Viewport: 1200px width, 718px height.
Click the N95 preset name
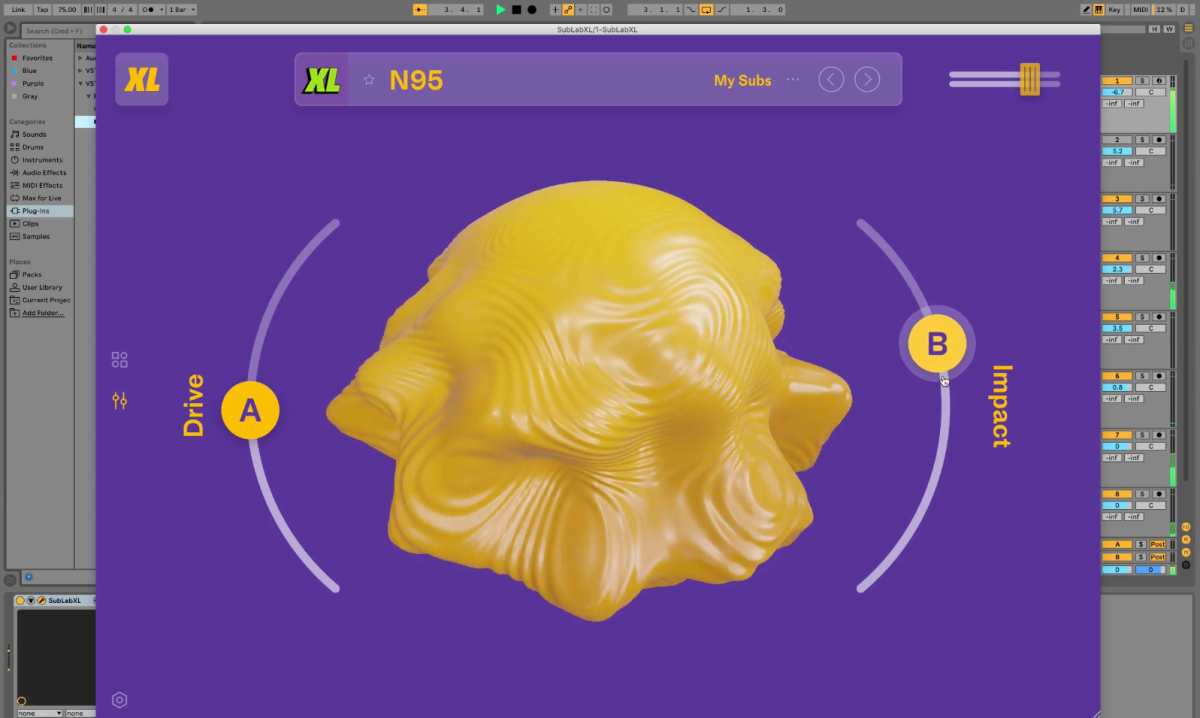point(416,80)
